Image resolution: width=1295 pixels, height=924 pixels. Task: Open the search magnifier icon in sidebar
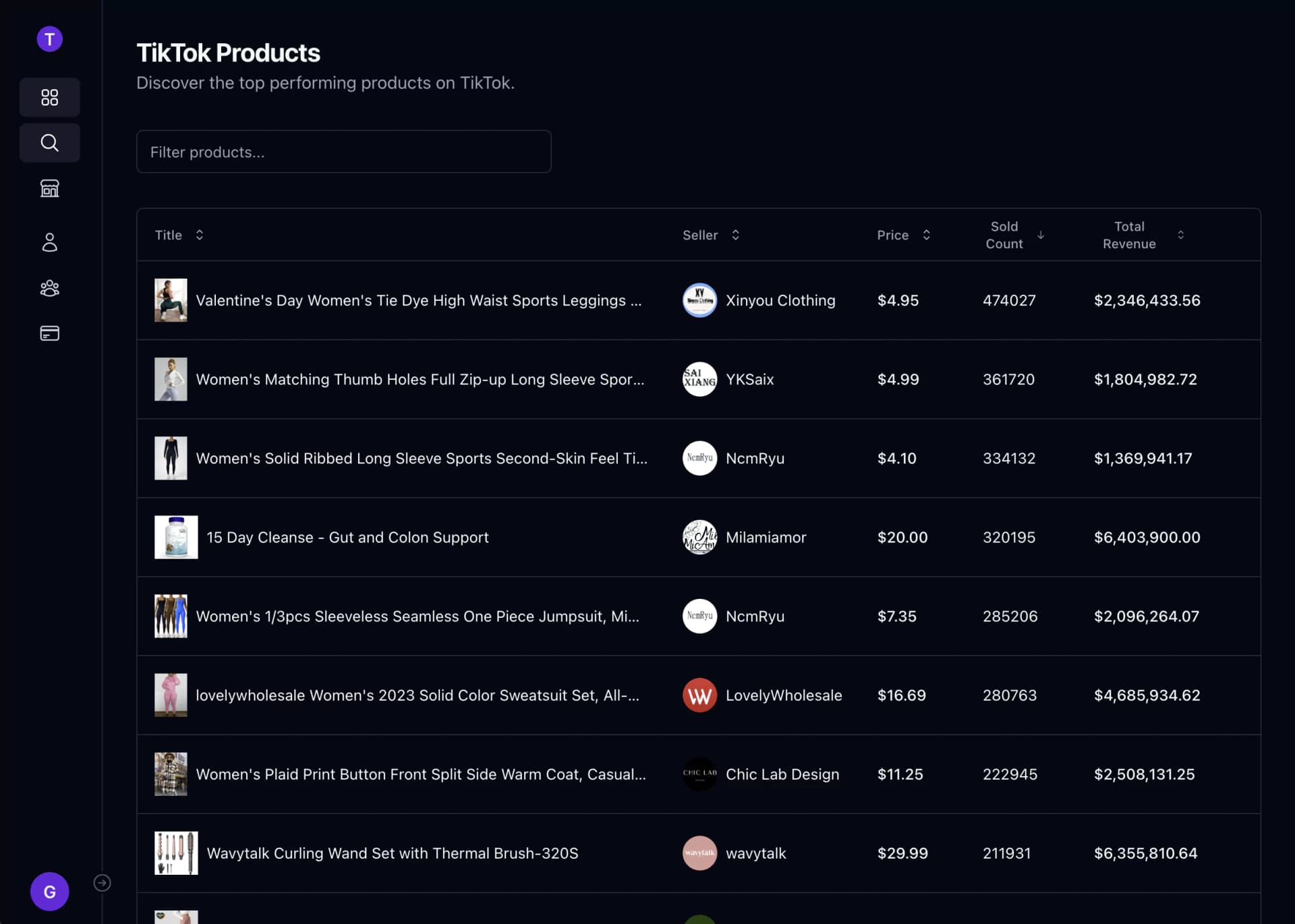(x=49, y=142)
